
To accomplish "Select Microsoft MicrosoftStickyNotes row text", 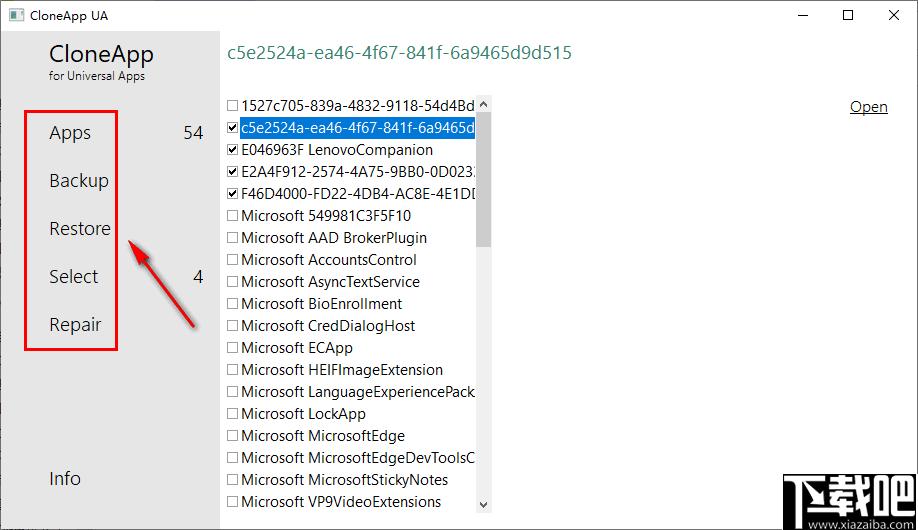I will pos(344,480).
